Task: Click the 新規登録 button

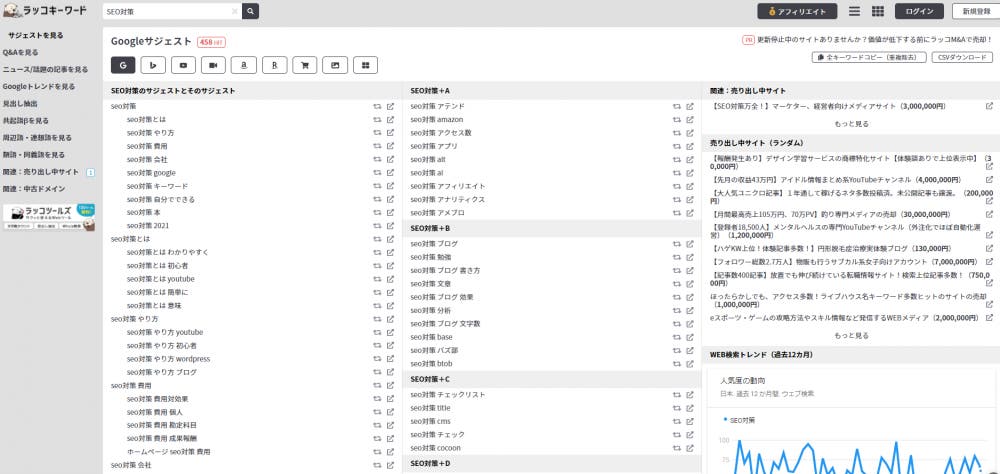Action: [976, 11]
